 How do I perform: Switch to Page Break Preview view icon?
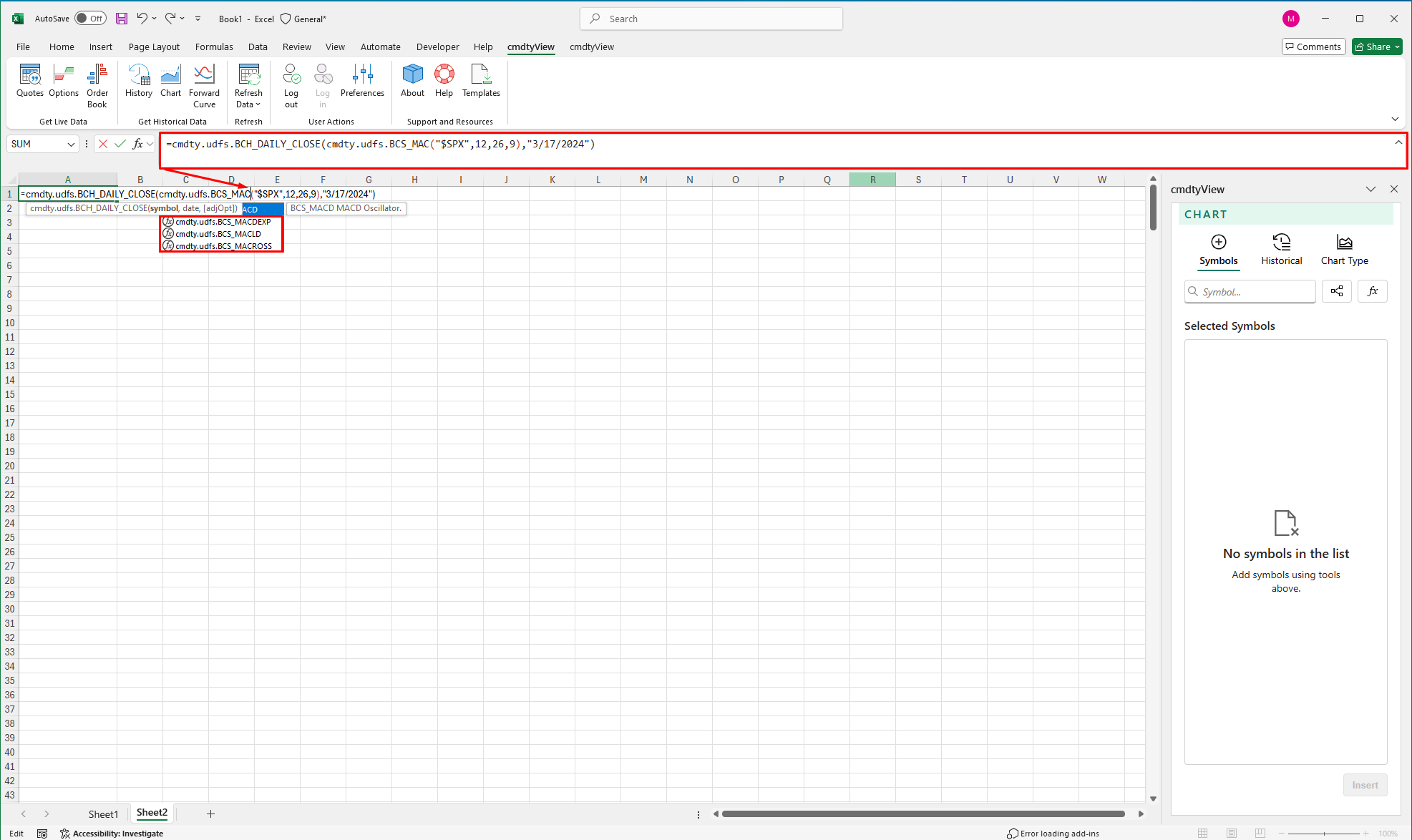tap(1260, 834)
